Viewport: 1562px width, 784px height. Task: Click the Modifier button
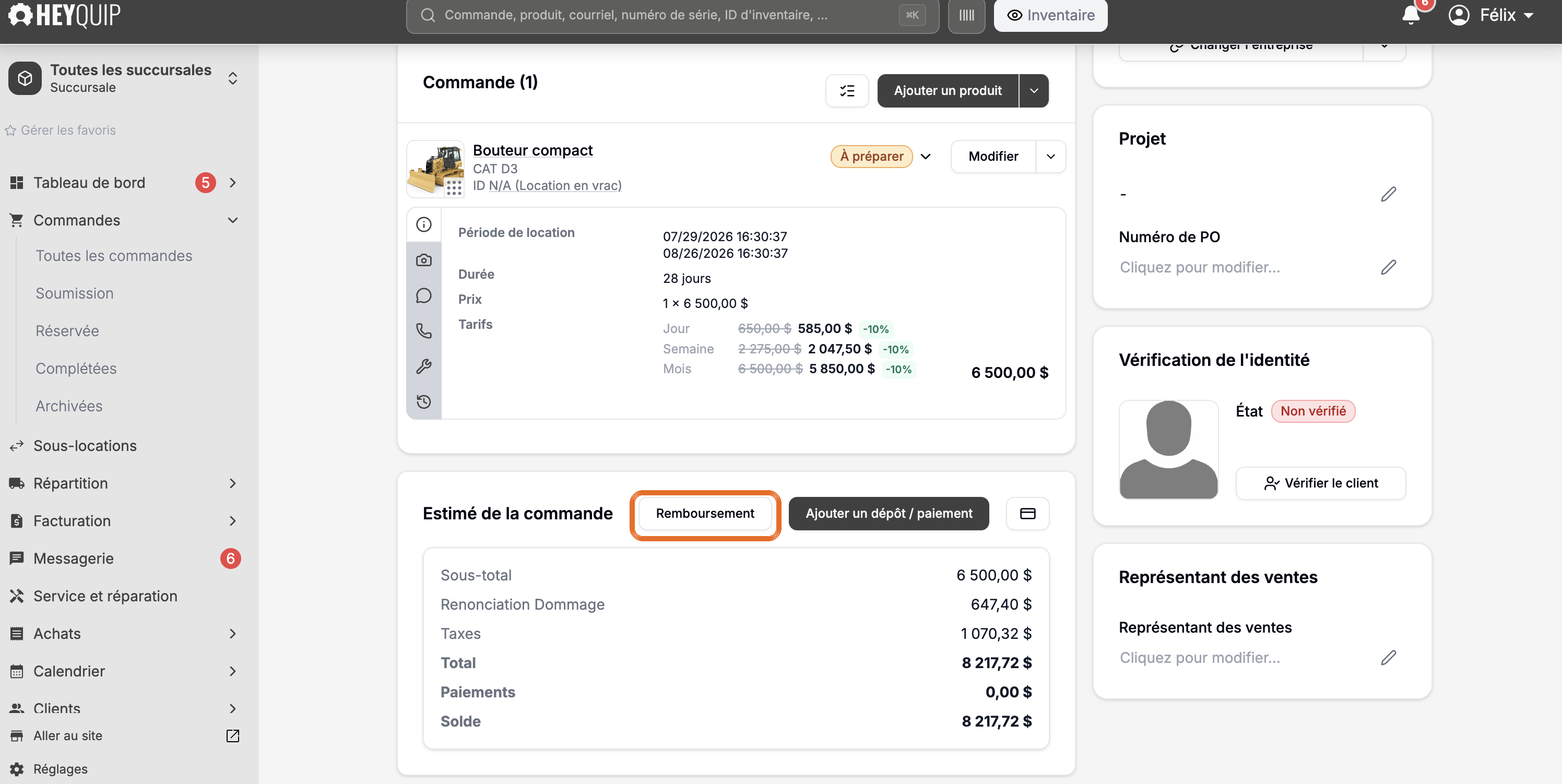[993, 157]
